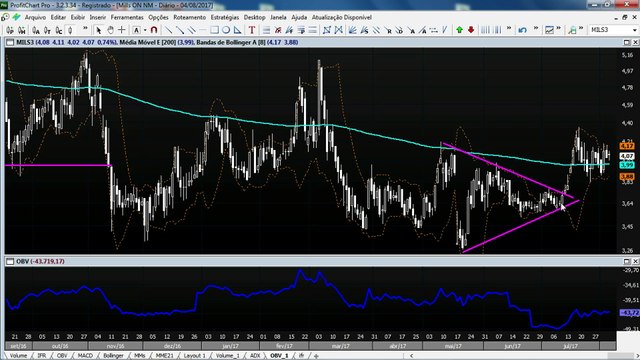Open the Arquivo menu
This screenshot has height=360, width=640.
point(35,18)
